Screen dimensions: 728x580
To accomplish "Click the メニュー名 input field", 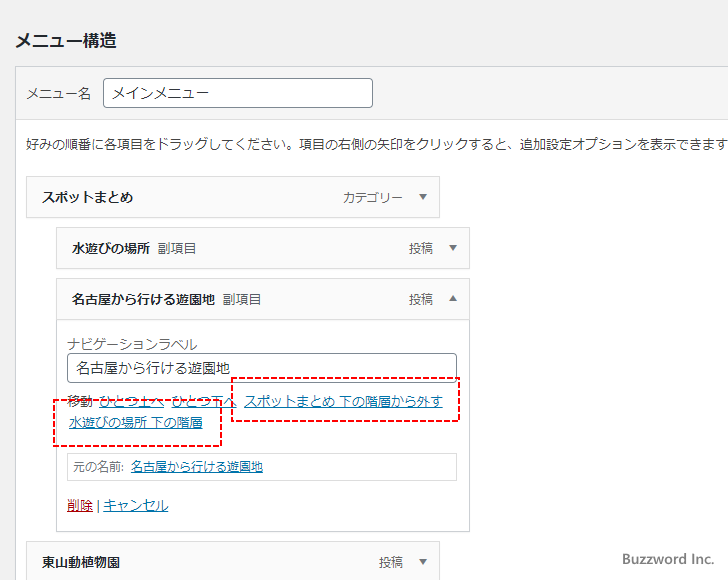I will (238, 93).
